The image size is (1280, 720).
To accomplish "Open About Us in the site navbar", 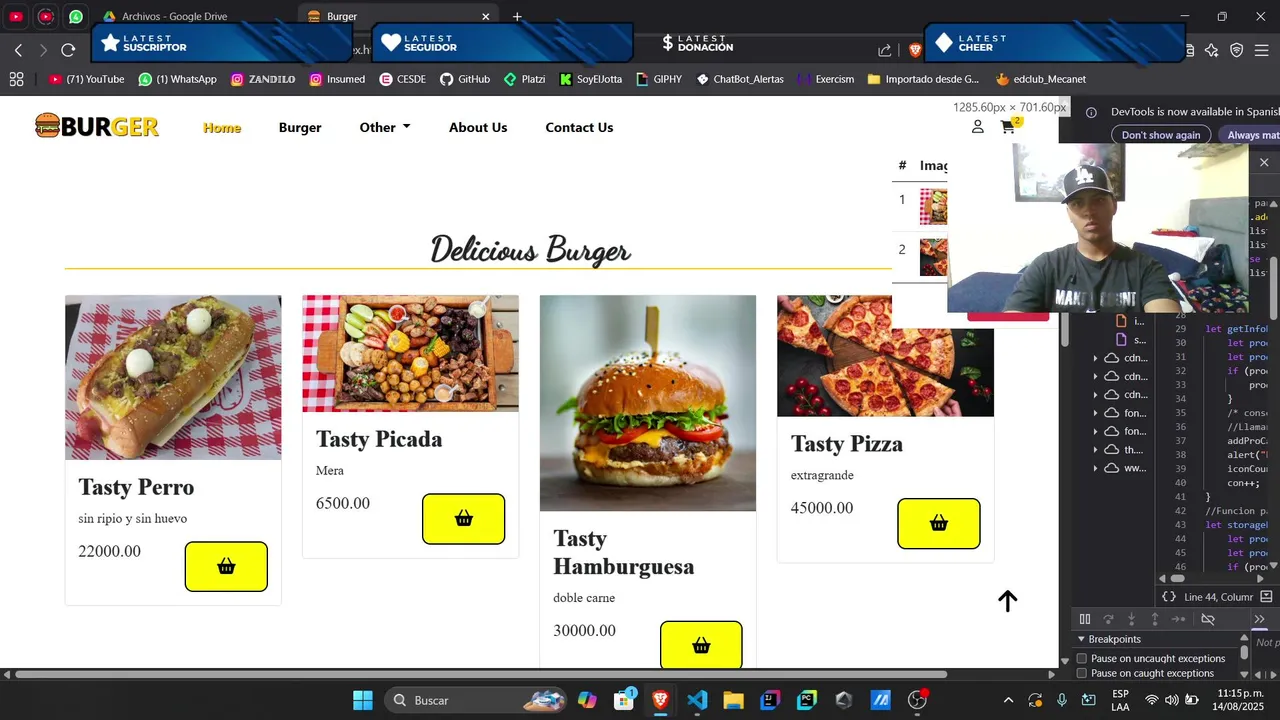I will point(478,127).
